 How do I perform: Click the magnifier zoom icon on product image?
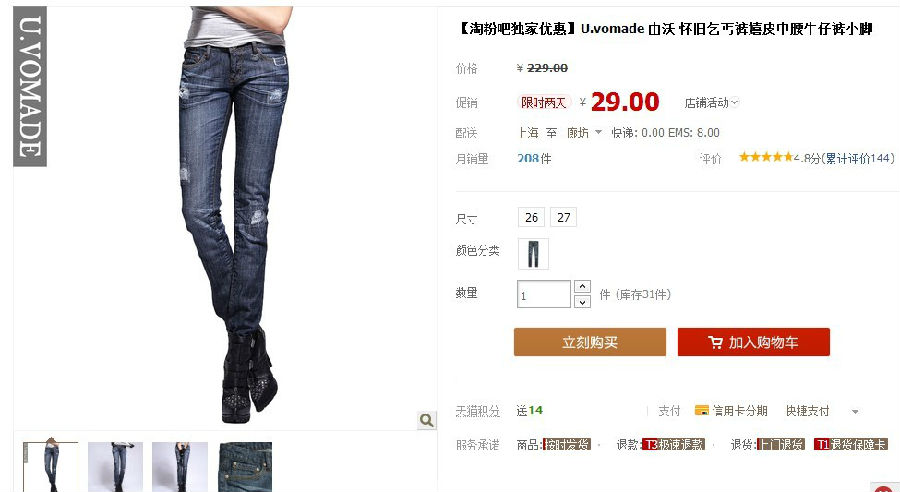click(x=426, y=420)
